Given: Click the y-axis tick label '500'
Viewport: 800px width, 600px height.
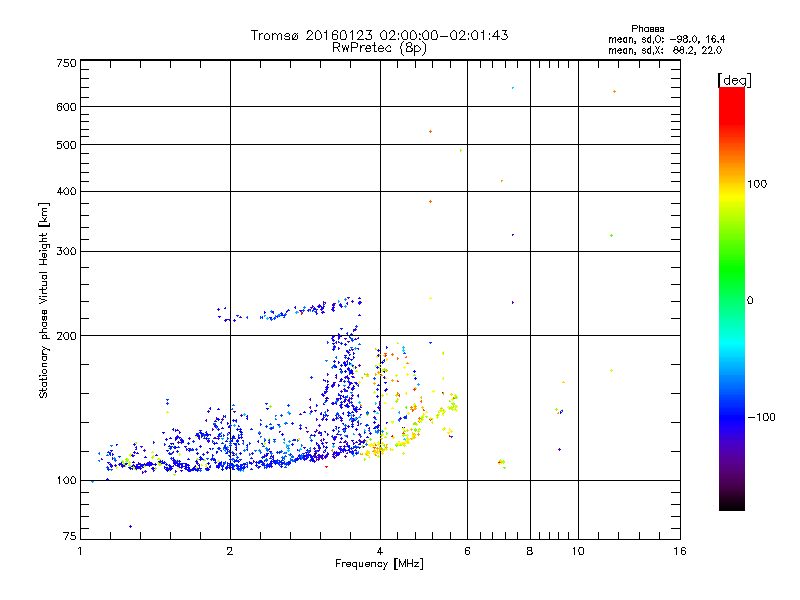Looking at the screenshot, I should point(66,145).
